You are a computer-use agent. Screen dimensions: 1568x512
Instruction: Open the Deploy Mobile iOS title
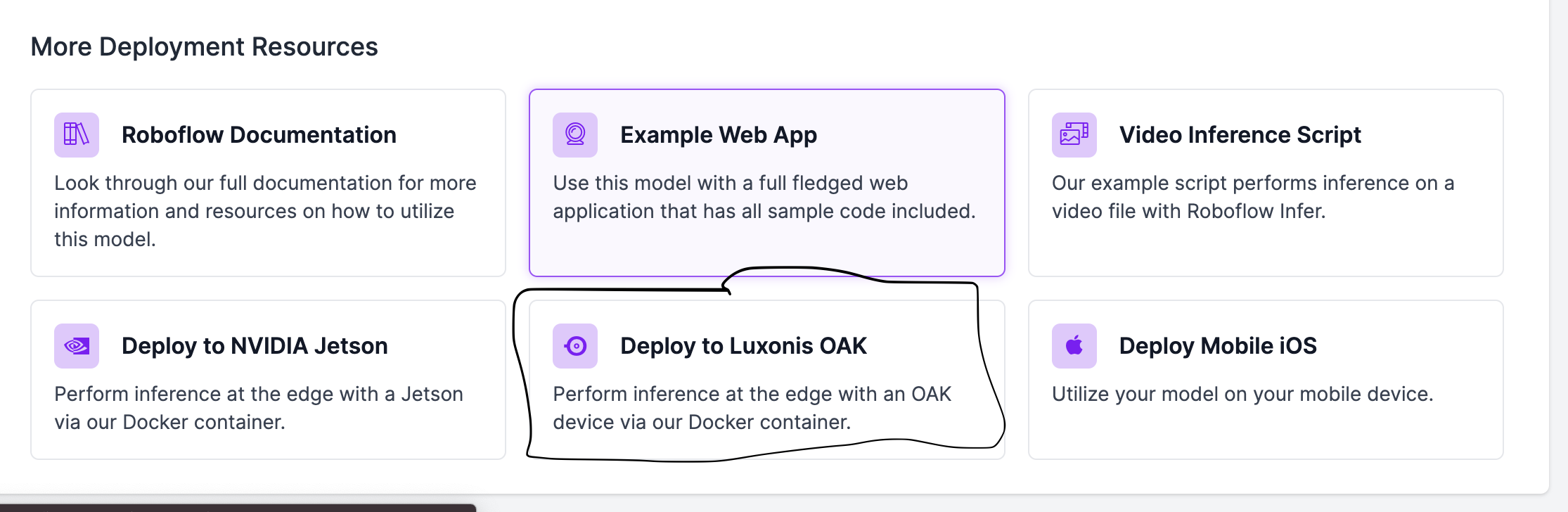[1217, 345]
